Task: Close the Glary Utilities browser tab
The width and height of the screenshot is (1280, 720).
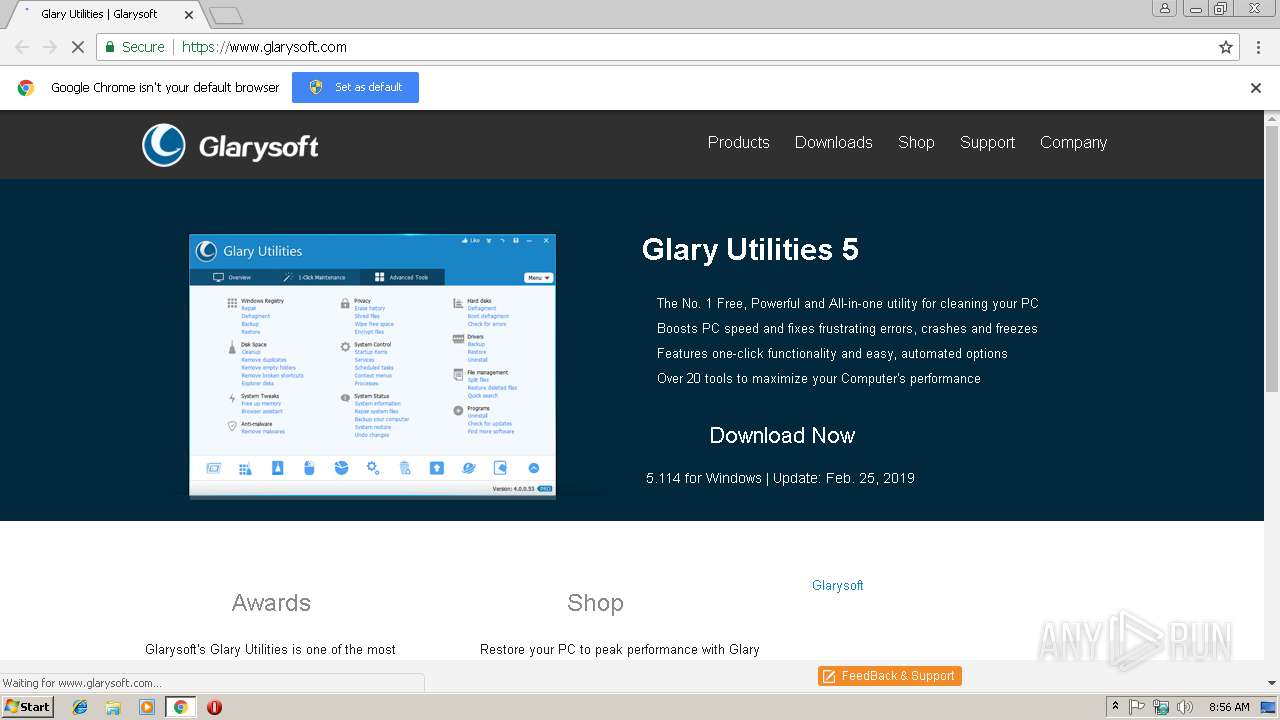Action: 189,15
